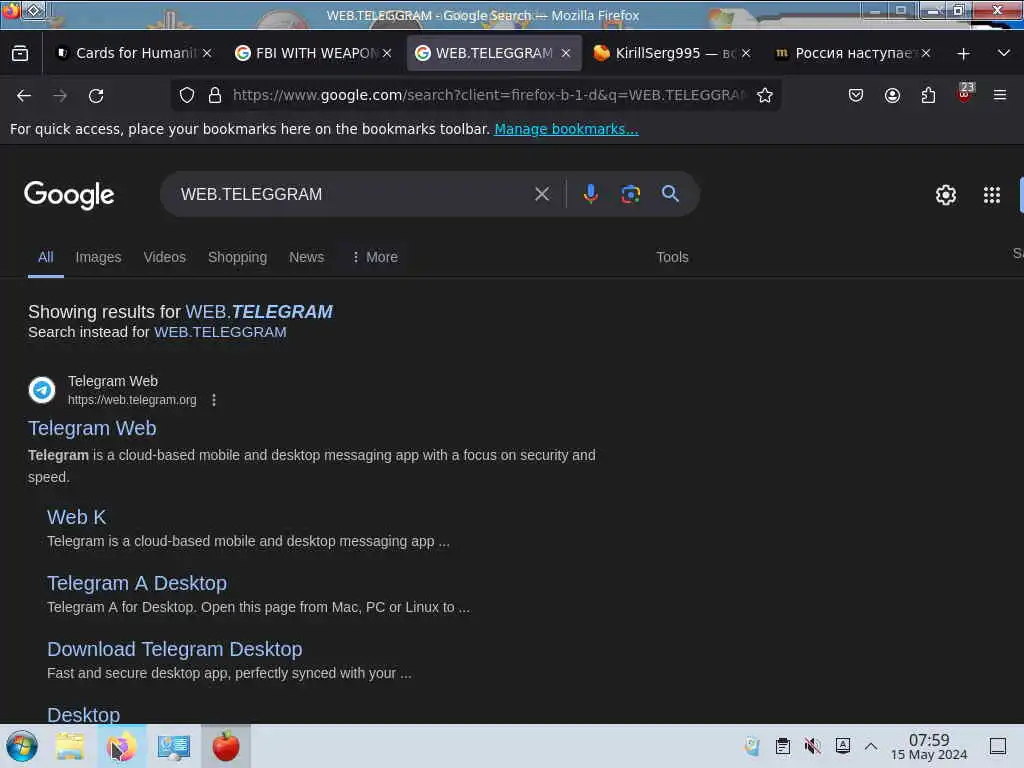Focus the Google search input field

pyautogui.click(x=353, y=194)
